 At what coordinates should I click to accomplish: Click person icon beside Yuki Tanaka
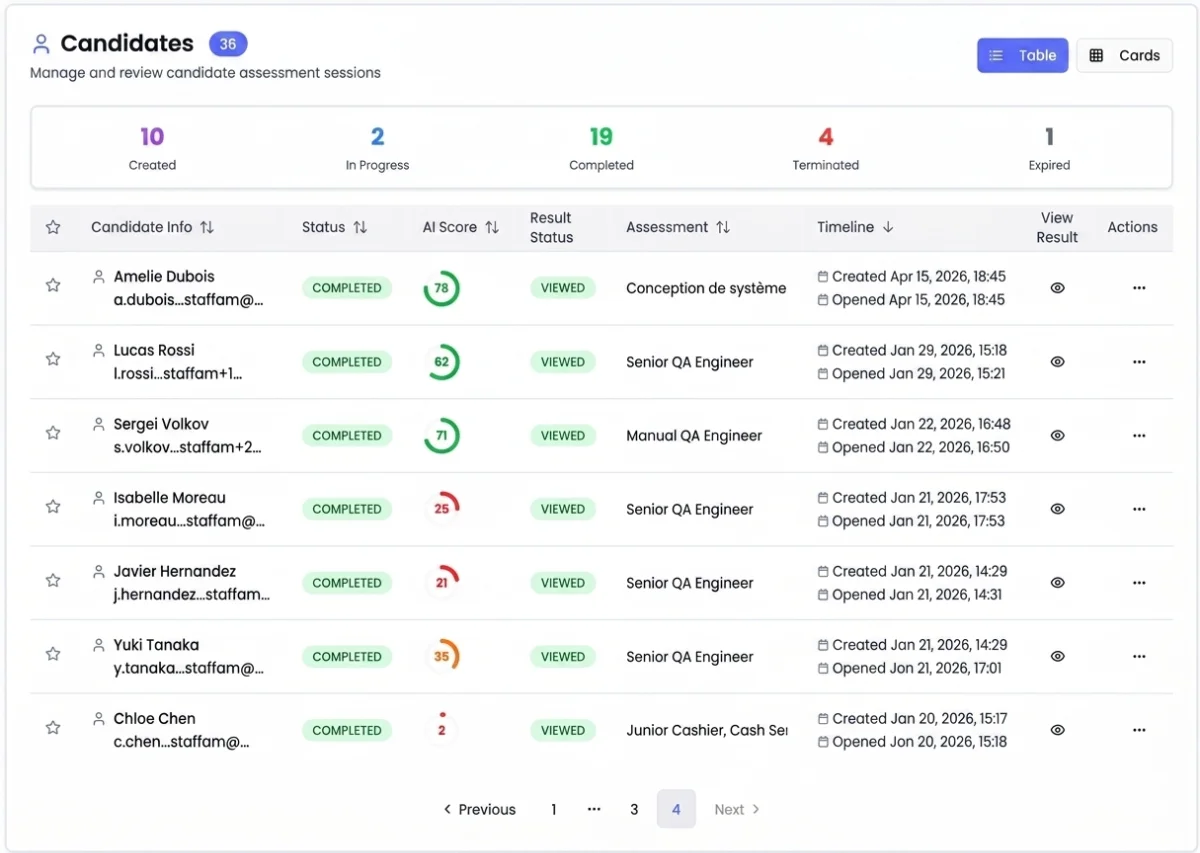tap(98, 644)
